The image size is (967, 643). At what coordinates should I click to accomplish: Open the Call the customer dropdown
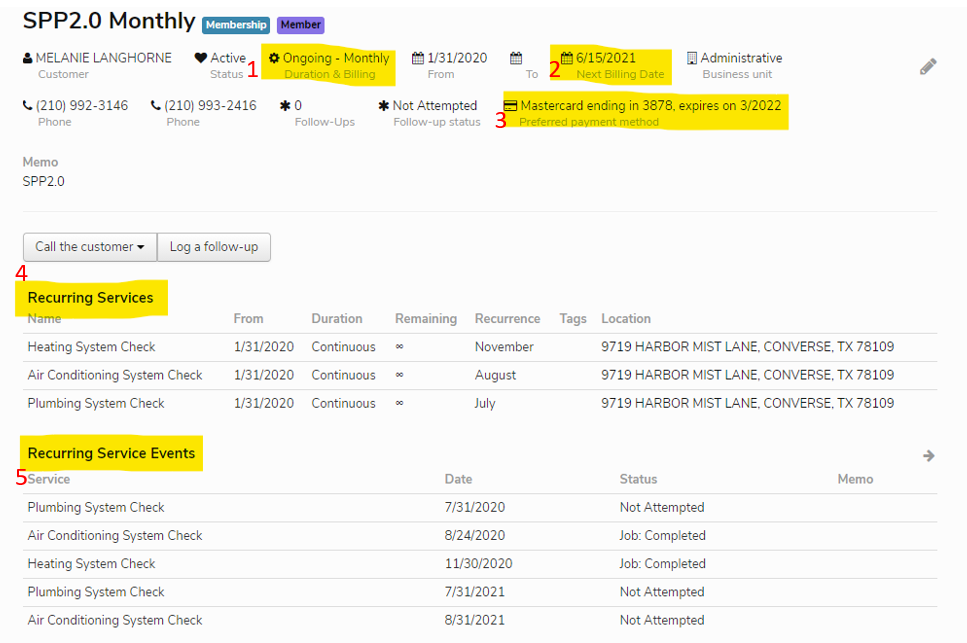[90, 247]
